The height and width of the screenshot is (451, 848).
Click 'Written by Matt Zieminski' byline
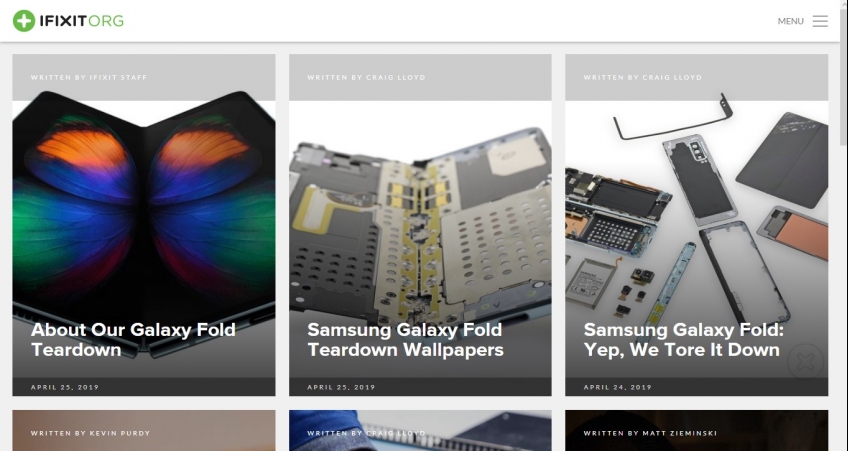pos(650,433)
